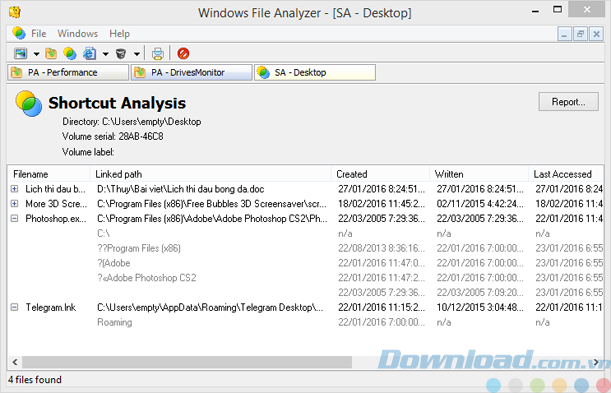
Task: Click the ?(Adobe sub-row
Action: coord(114,263)
